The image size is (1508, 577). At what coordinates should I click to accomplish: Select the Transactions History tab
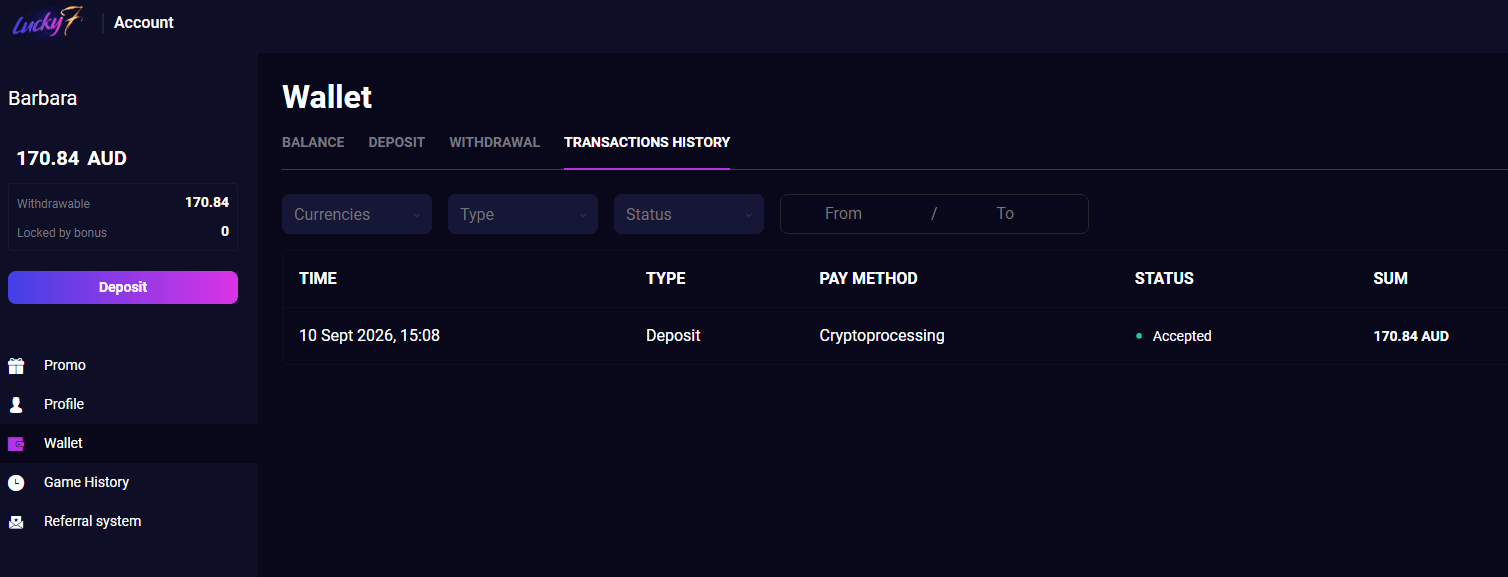pyautogui.click(x=647, y=142)
